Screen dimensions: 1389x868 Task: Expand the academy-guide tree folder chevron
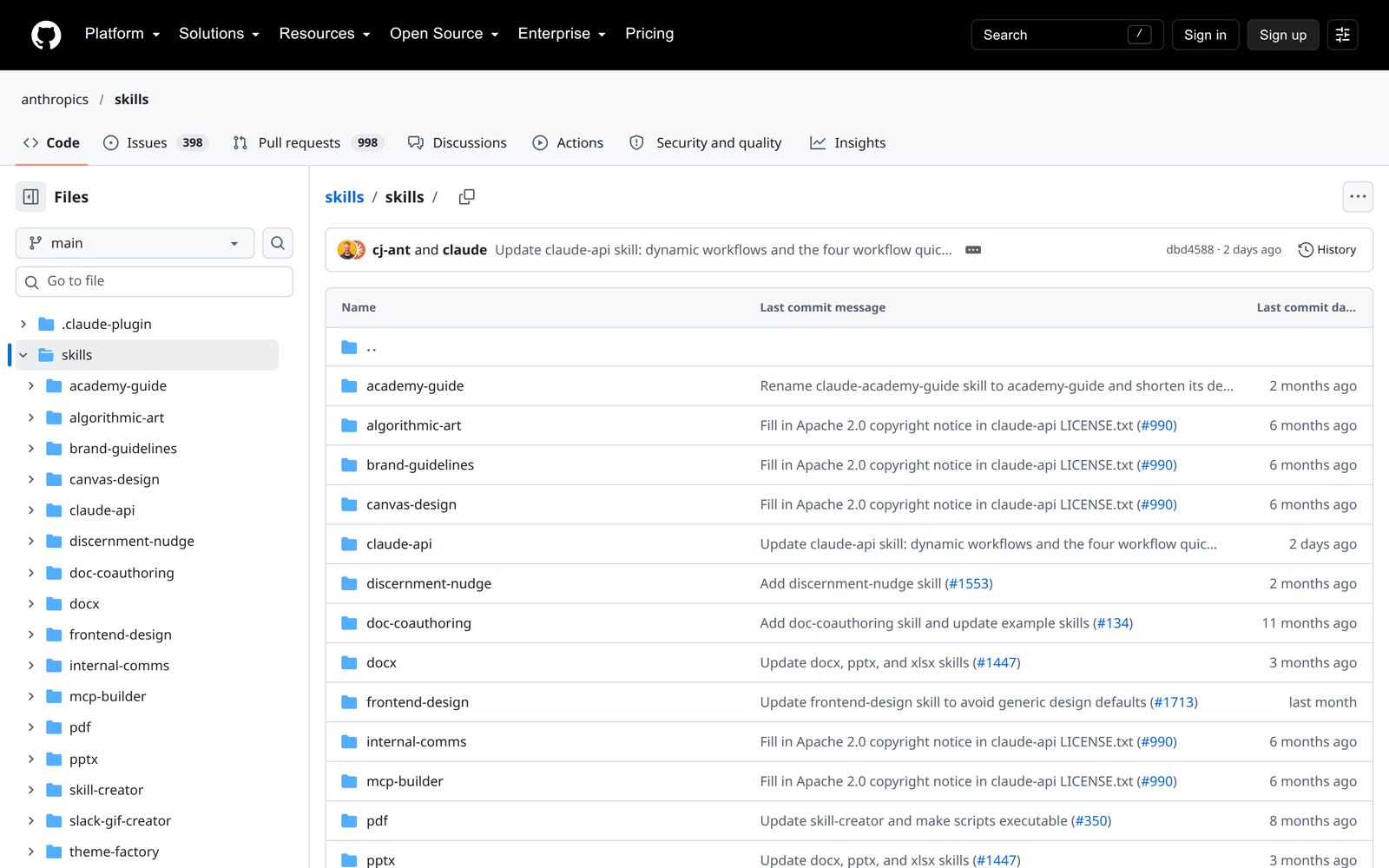coord(31,386)
